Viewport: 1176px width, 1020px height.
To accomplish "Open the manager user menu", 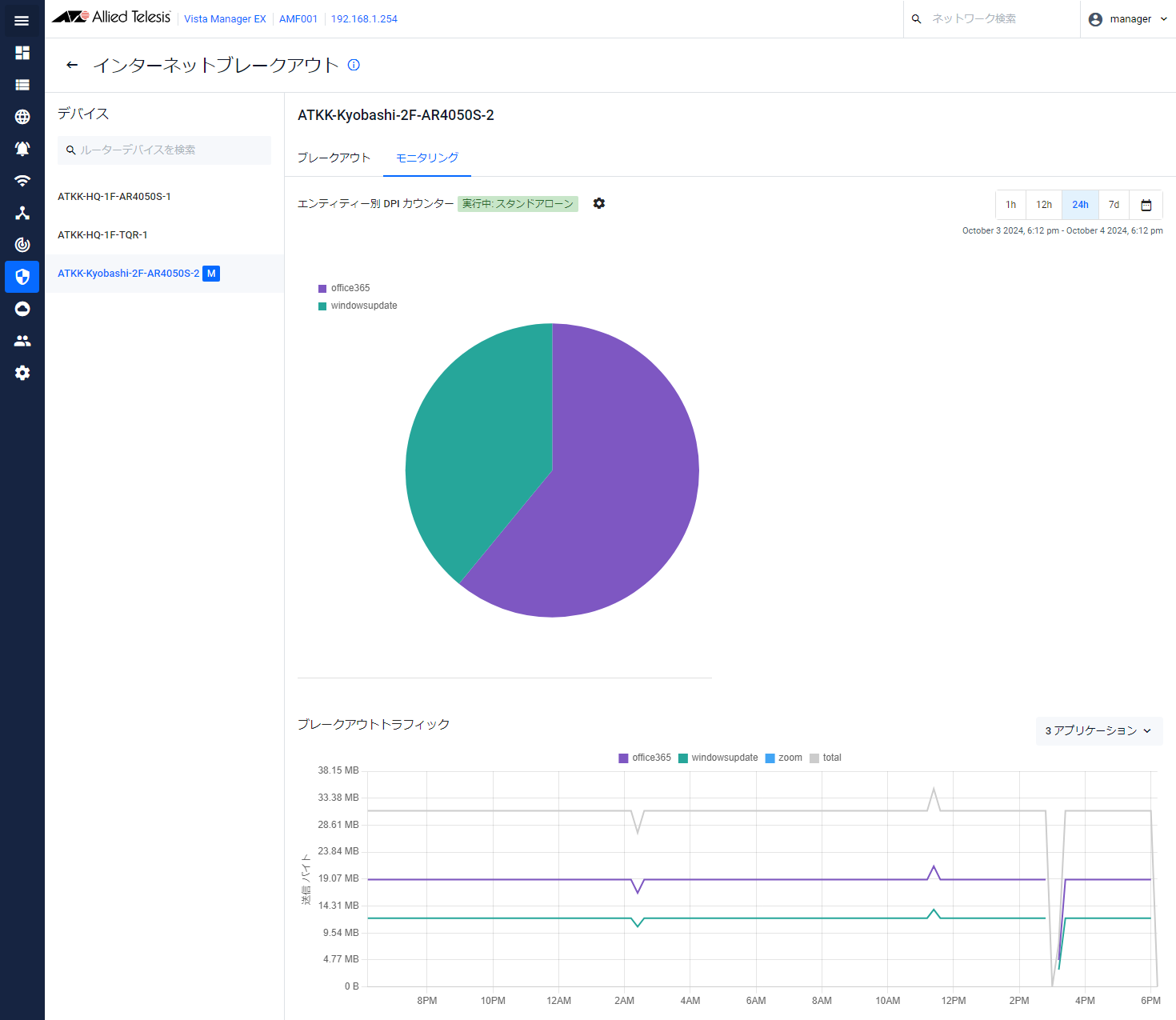I will click(1128, 19).
